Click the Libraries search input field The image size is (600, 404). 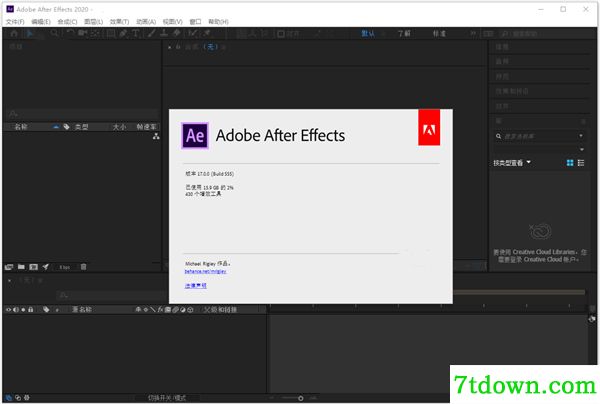(538, 136)
